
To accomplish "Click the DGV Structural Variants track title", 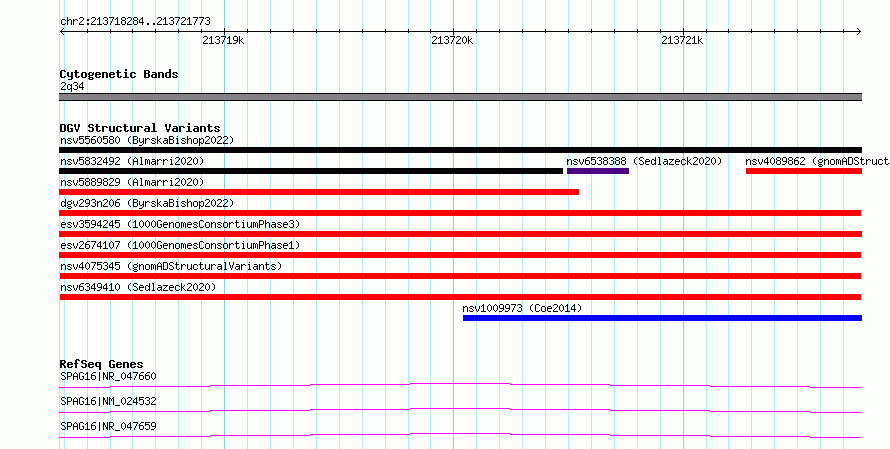I will pyautogui.click(x=140, y=128).
